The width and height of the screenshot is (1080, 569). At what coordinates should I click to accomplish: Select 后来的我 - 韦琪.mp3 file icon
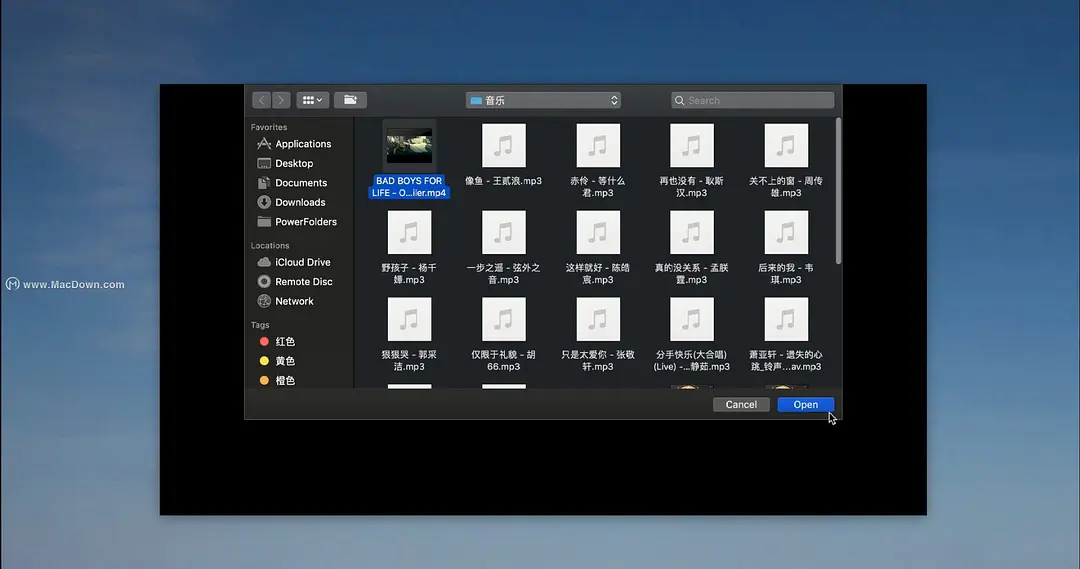tap(786, 232)
